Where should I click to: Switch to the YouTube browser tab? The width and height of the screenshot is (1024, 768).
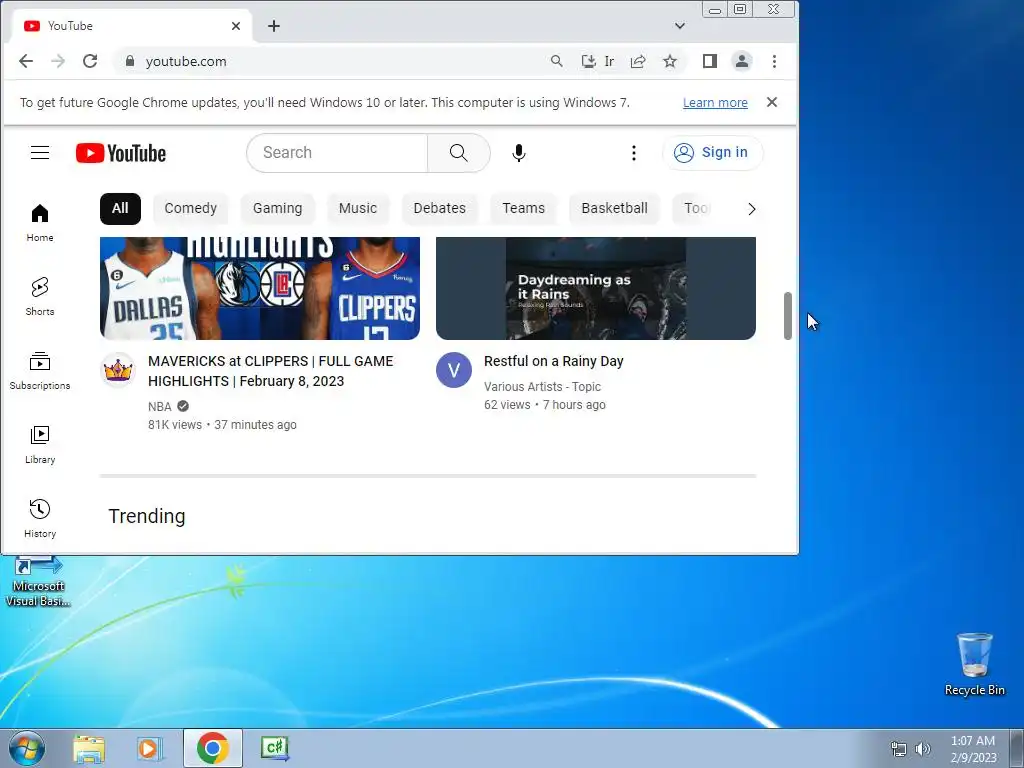131,26
